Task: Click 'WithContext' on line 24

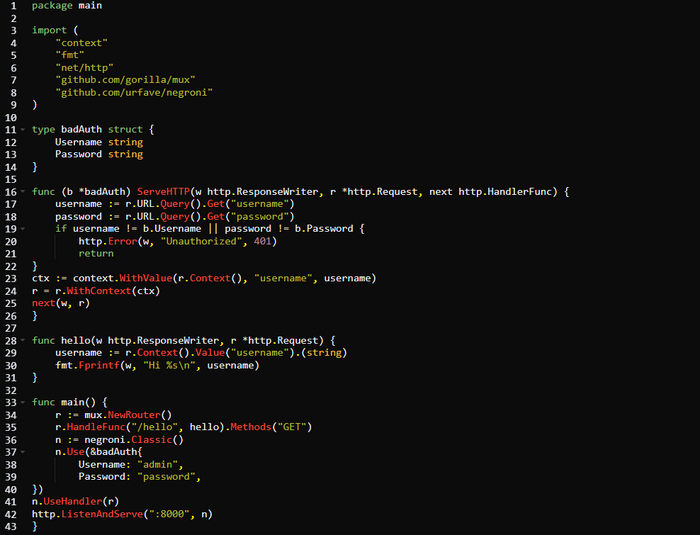Action: [x=99, y=291]
